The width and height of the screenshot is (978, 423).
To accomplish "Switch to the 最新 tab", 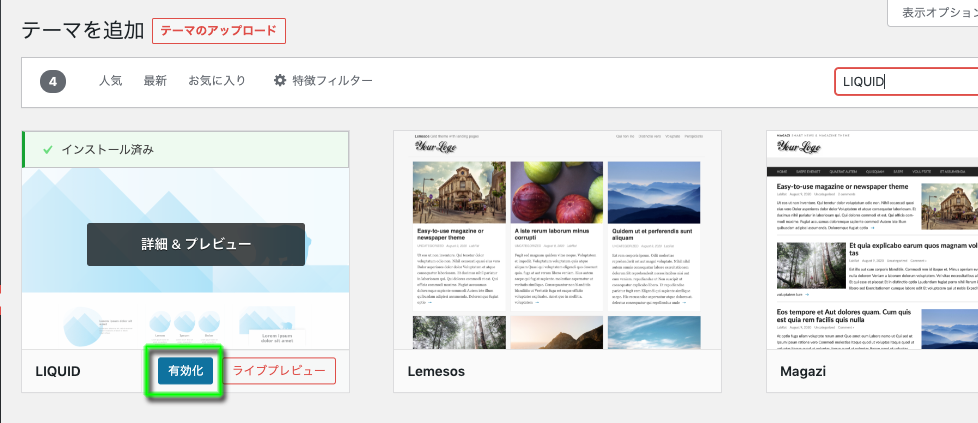I will point(155,81).
